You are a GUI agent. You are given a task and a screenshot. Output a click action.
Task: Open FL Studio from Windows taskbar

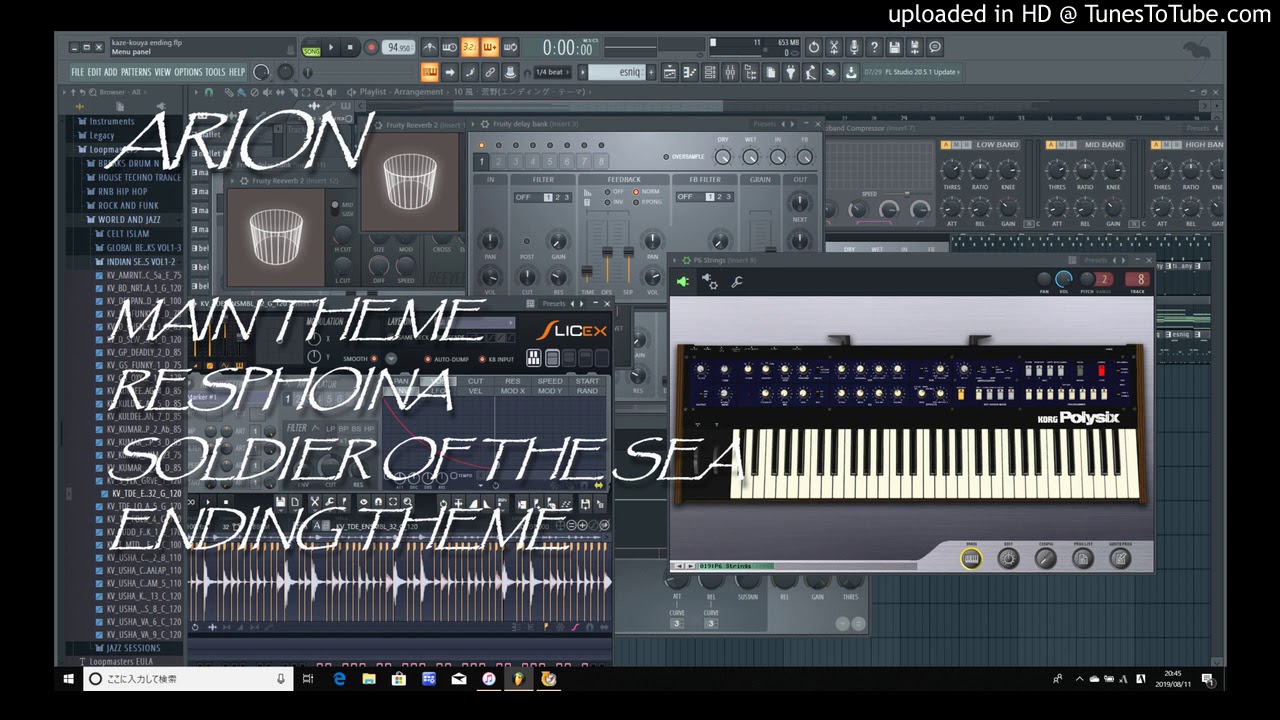tap(518, 679)
